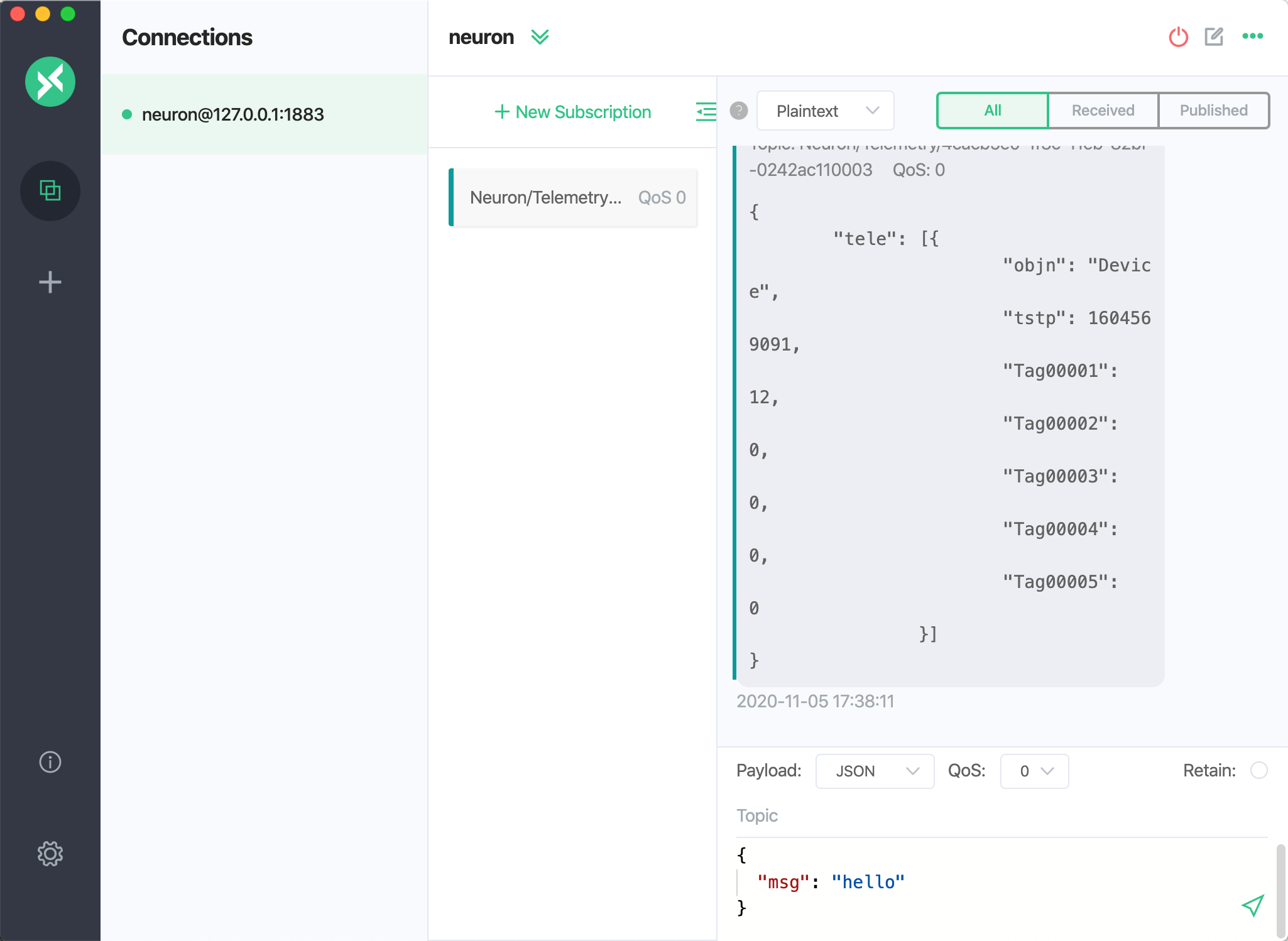Switch to the All messages tab
The image size is (1288, 941).
point(993,111)
